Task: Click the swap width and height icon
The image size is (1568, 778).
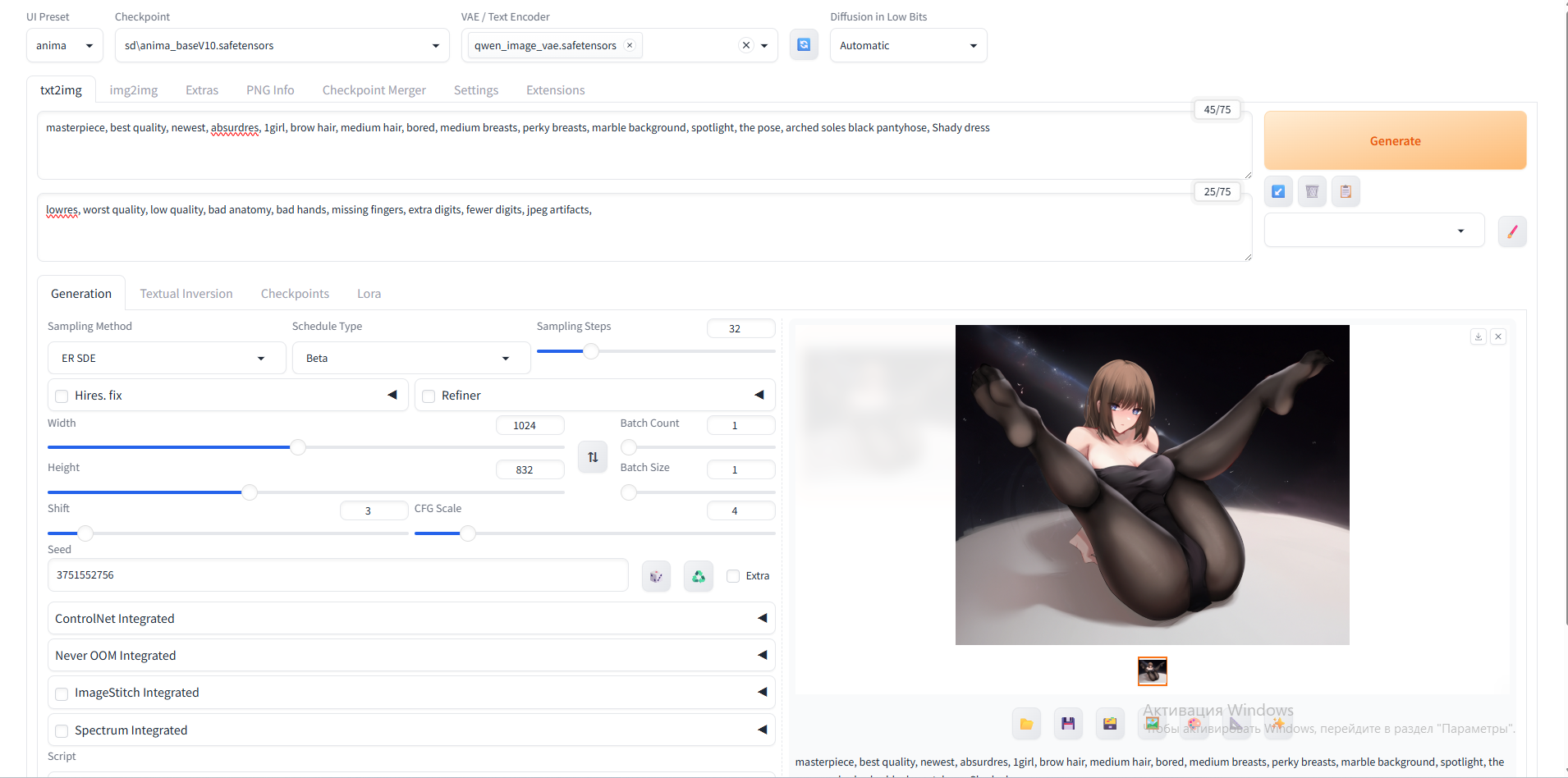Action: [x=593, y=457]
